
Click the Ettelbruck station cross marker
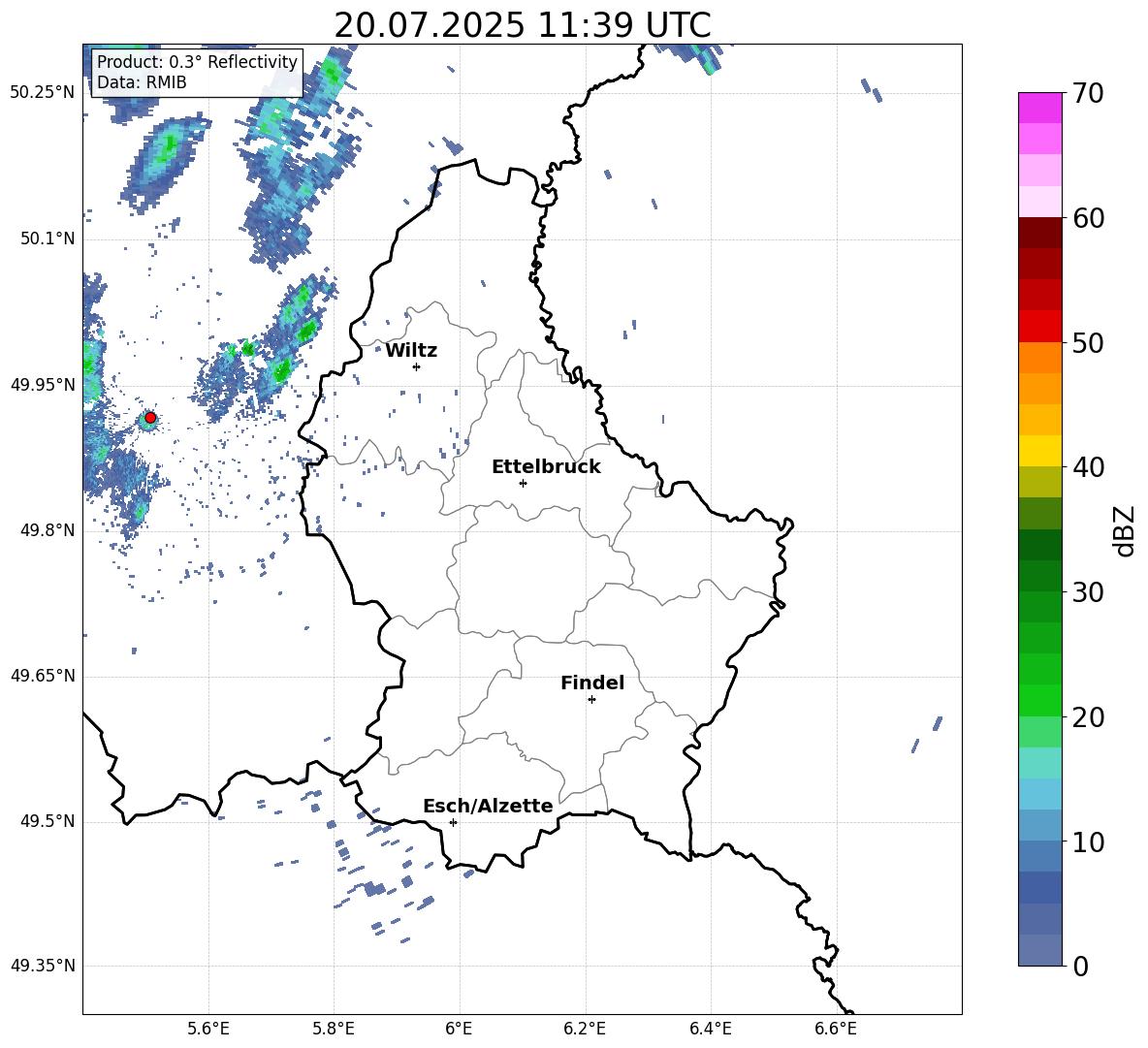(x=523, y=483)
